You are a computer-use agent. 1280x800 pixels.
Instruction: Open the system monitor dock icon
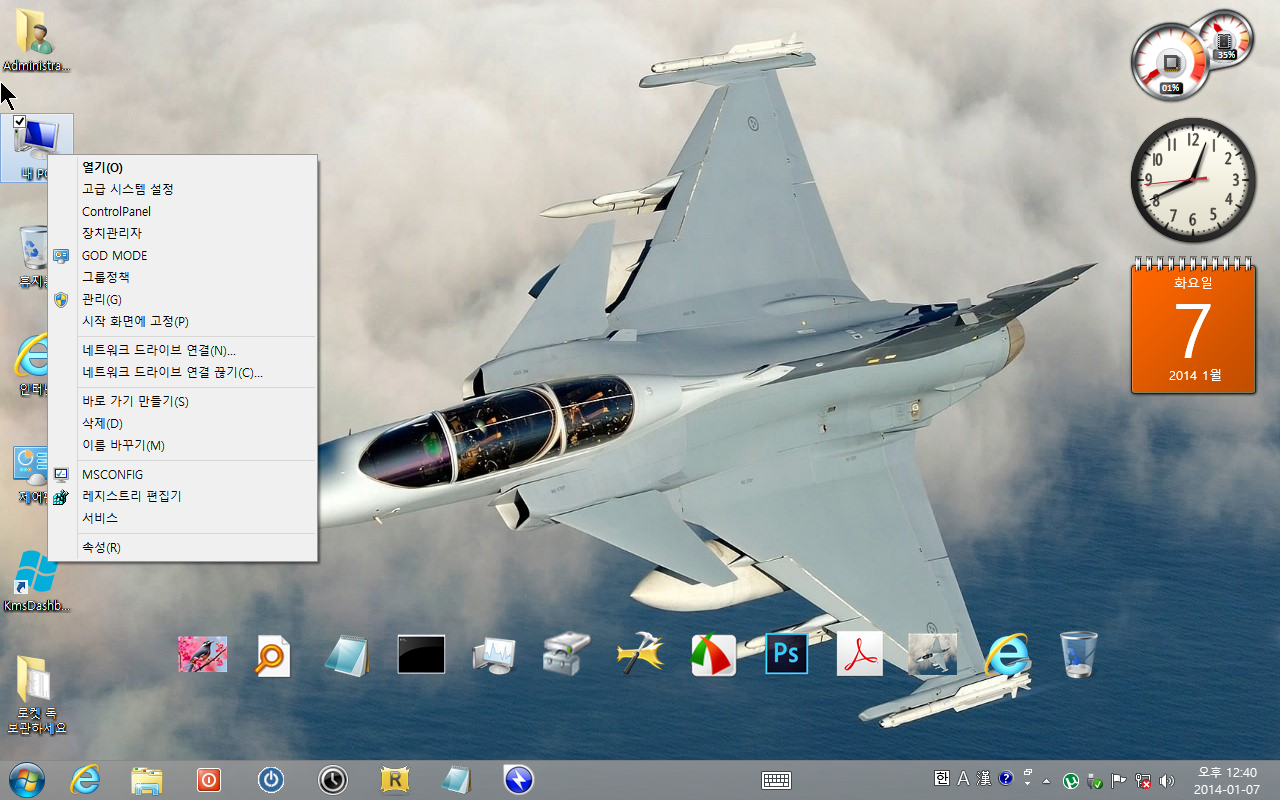tap(494, 656)
